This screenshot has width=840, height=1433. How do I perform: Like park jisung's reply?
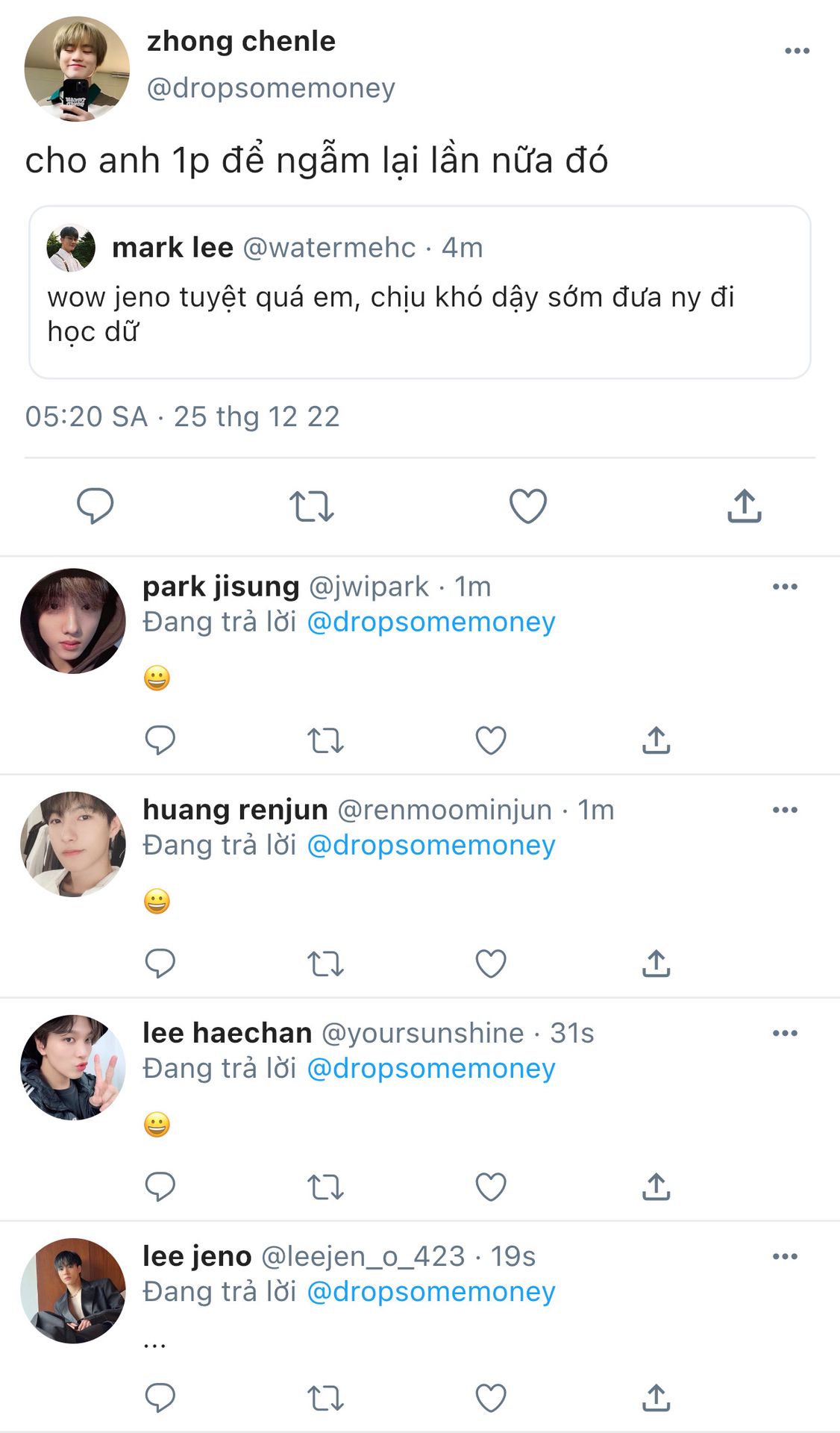[491, 740]
